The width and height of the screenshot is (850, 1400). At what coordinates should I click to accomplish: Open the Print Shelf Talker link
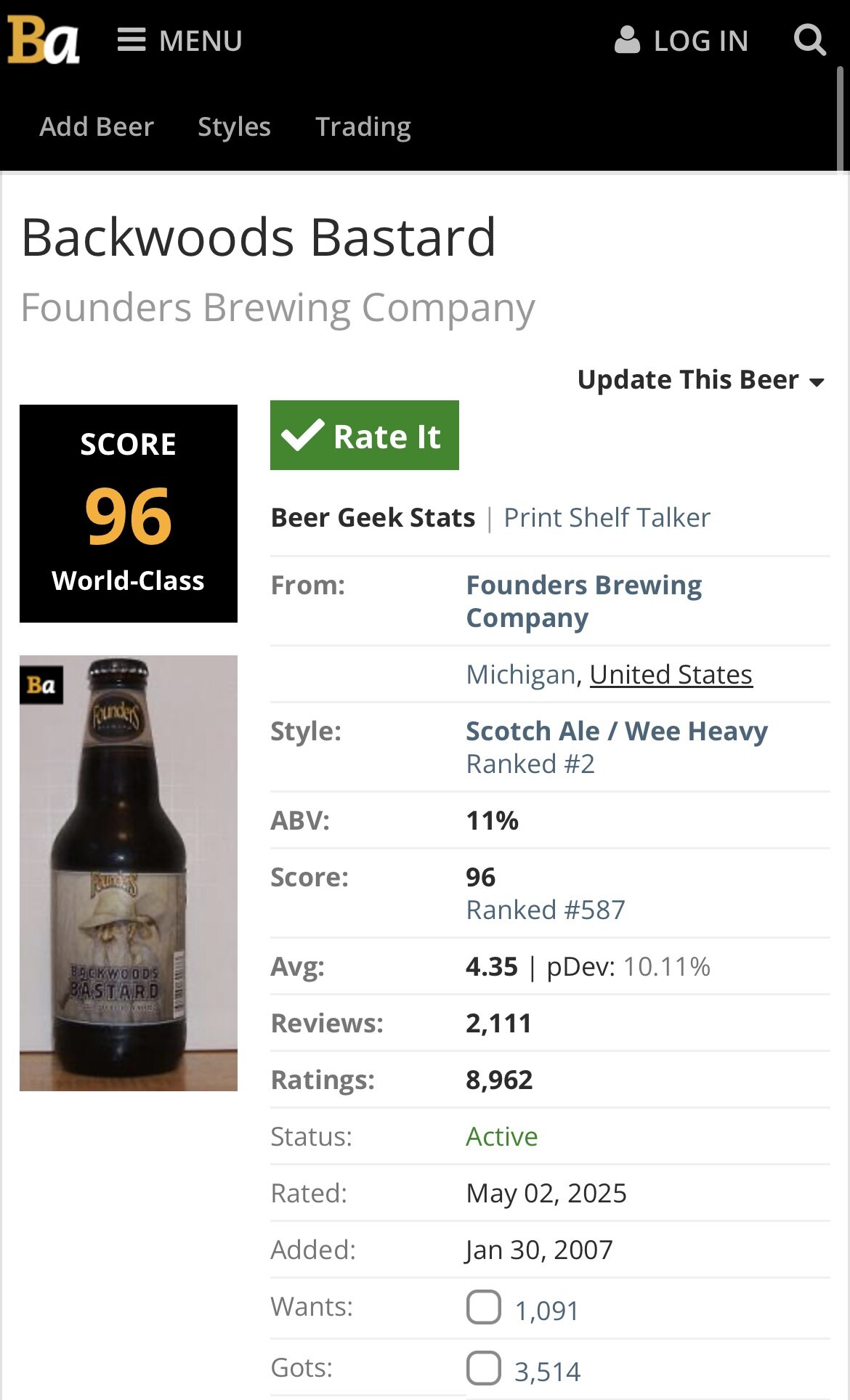(607, 517)
